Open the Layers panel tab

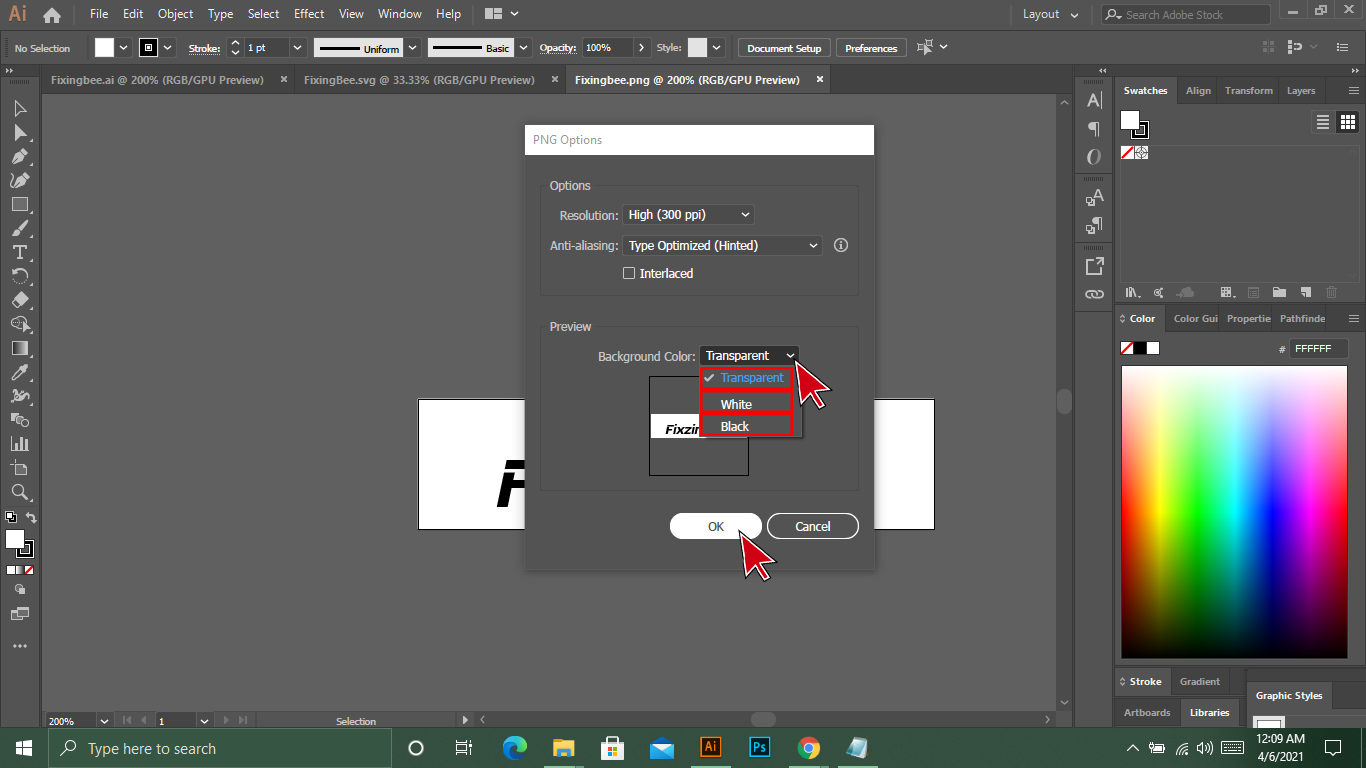pos(1300,90)
